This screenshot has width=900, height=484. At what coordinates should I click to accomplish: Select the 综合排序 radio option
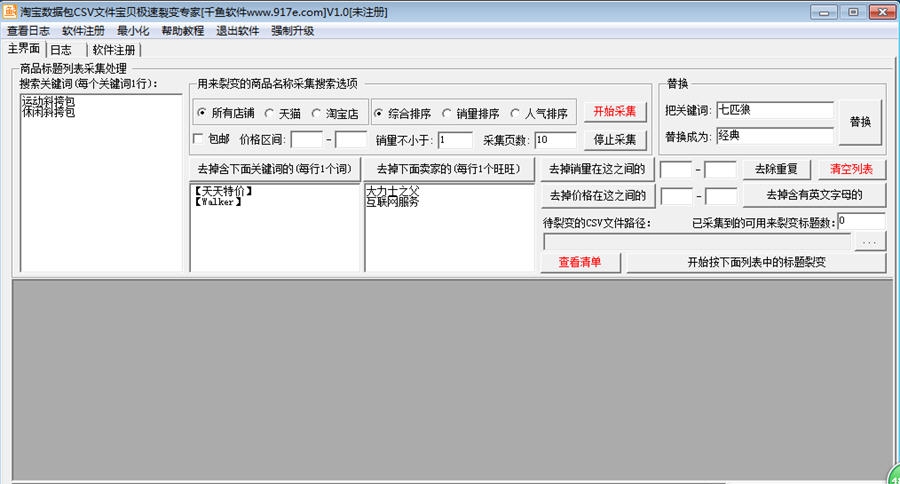coord(402,114)
